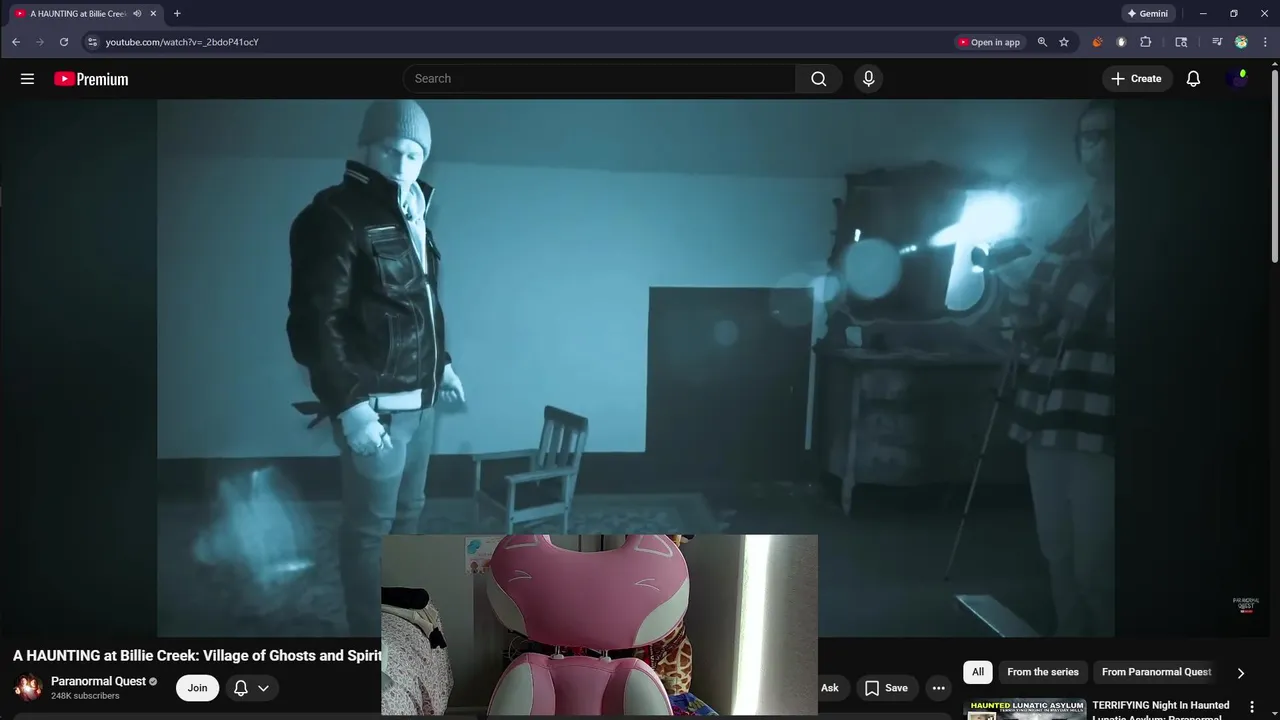Image resolution: width=1280 pixels, height=720 pixels.
Task: Open the orange extension icon
Action: tap(1097, 42)
